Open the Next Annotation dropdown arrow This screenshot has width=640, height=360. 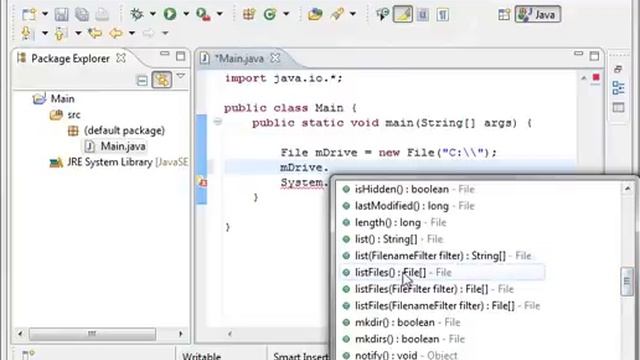(x=45, y=33)
